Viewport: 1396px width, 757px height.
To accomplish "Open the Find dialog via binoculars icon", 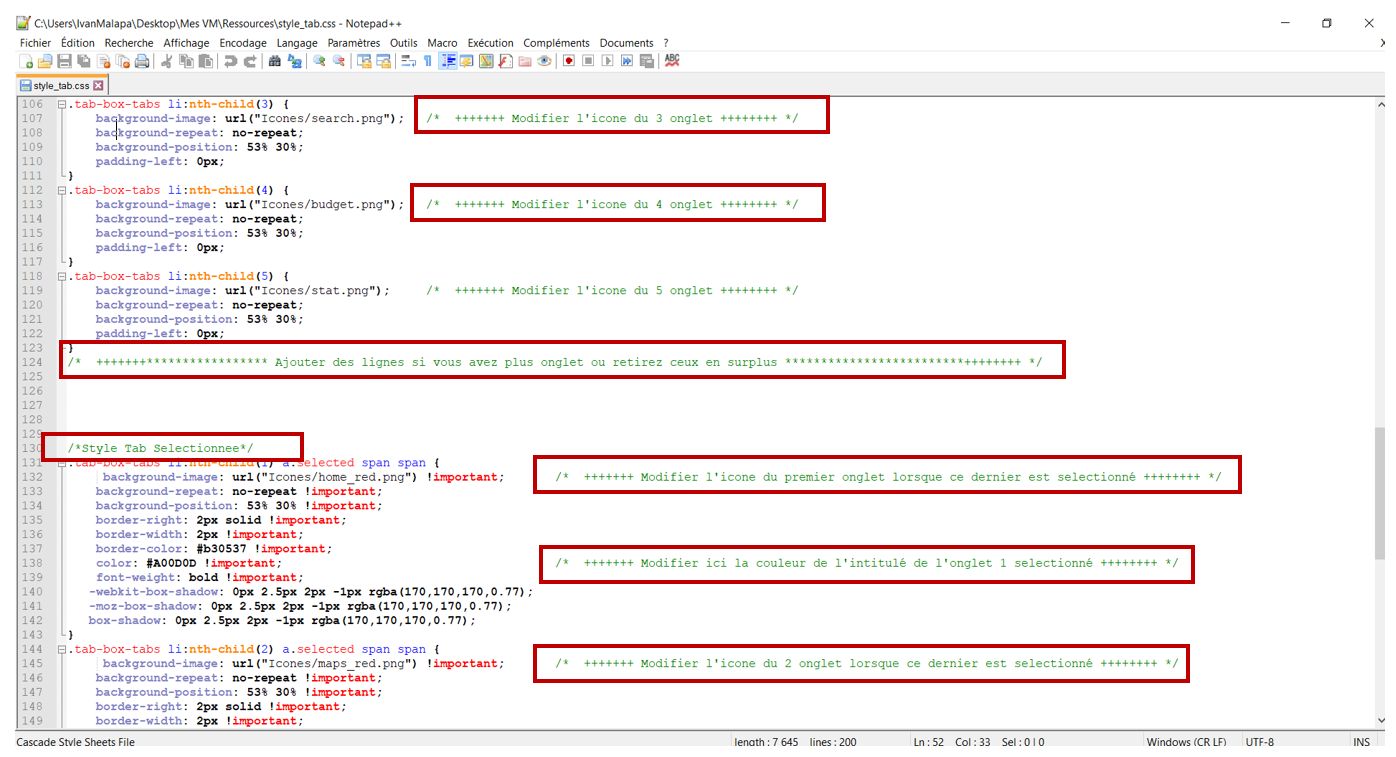I will click(275, 61).
